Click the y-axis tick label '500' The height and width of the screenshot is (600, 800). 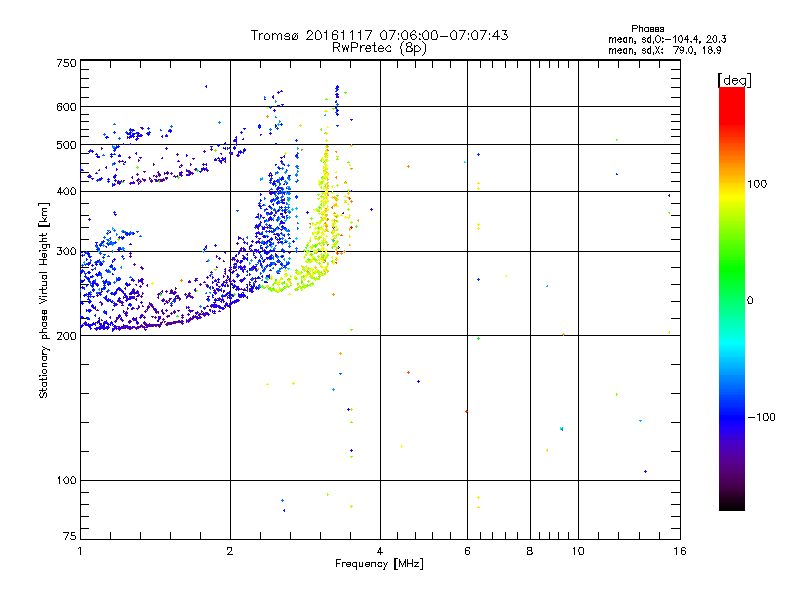[66, 145]
